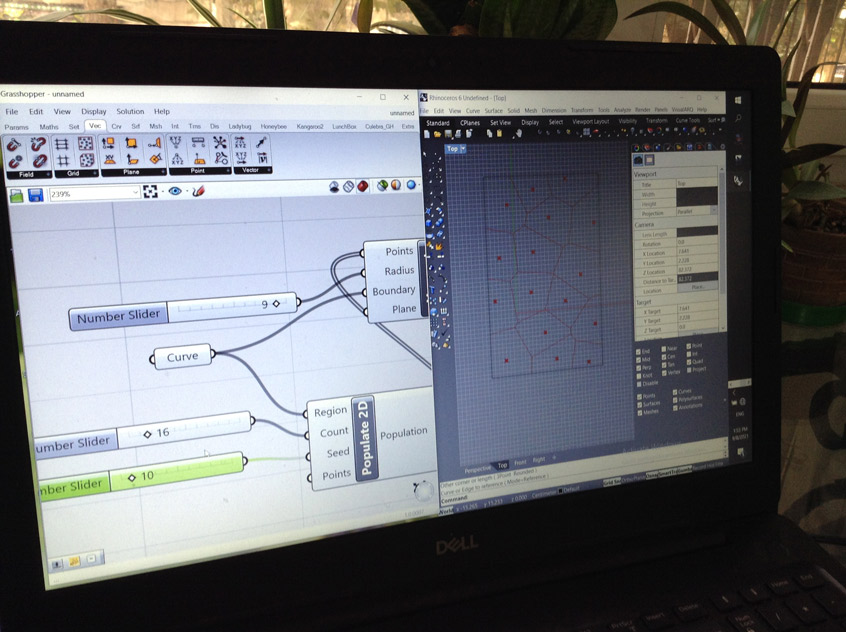846x632 pixels.
Task: Click the Zoom Extents icon beside zoom box
Action: click(150, 192)
